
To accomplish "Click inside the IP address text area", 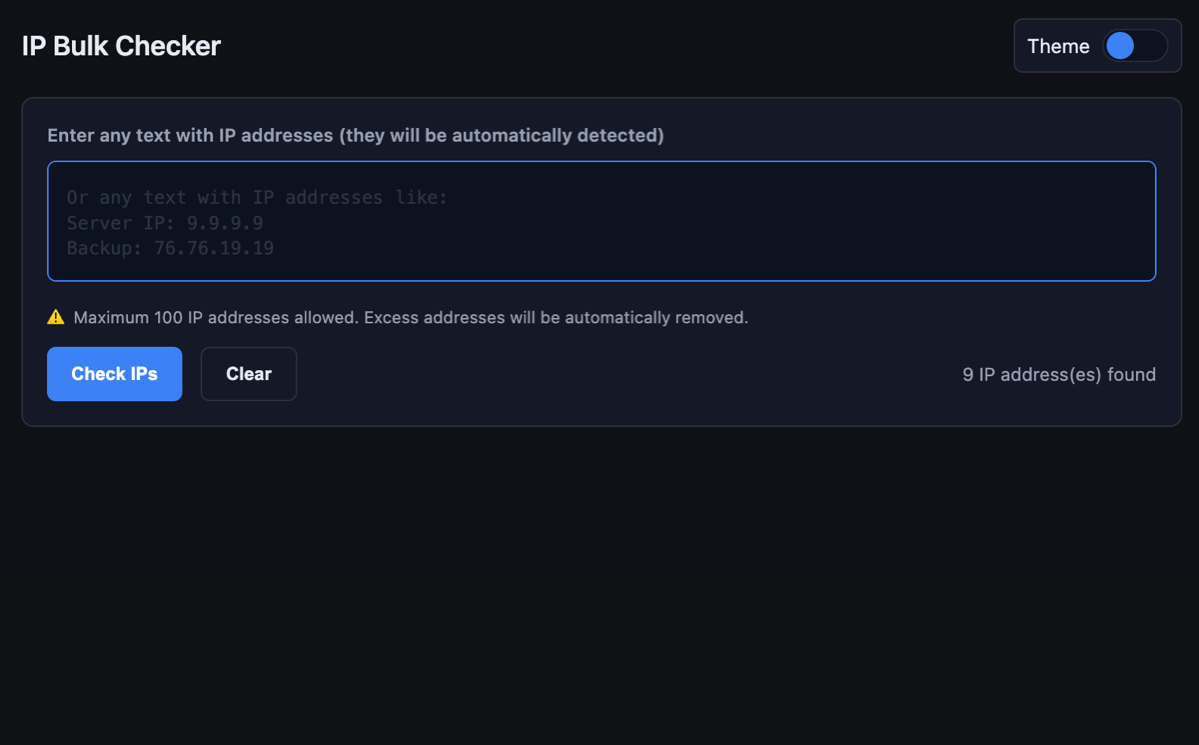I will coord(600,221).
